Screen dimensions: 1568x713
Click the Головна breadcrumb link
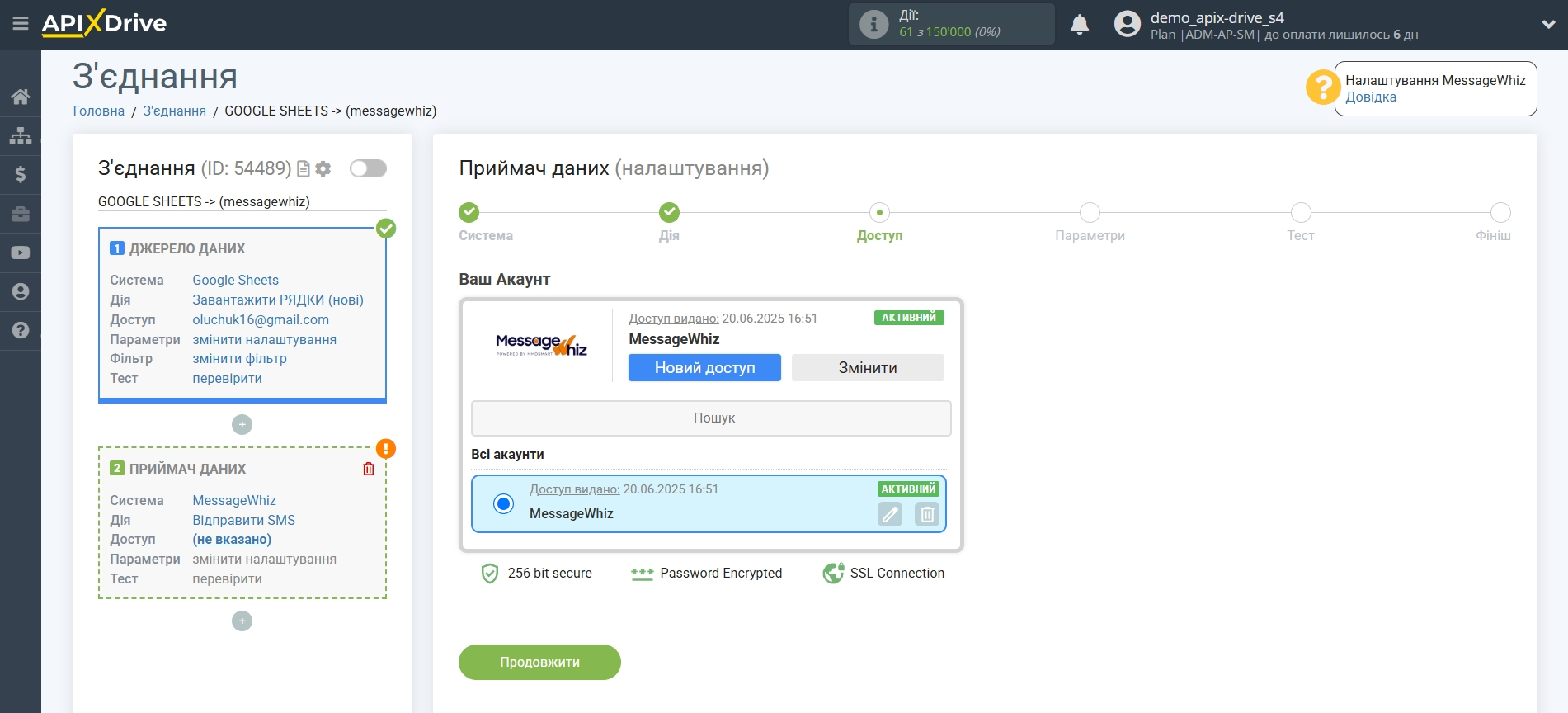[99, 111]
